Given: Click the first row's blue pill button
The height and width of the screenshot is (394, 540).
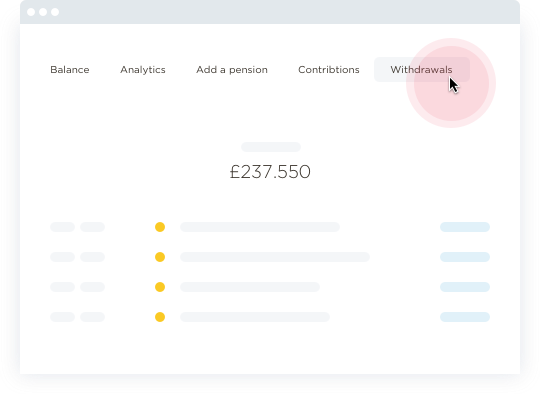Looking at the screenshot, I should (x=465, y=227).
